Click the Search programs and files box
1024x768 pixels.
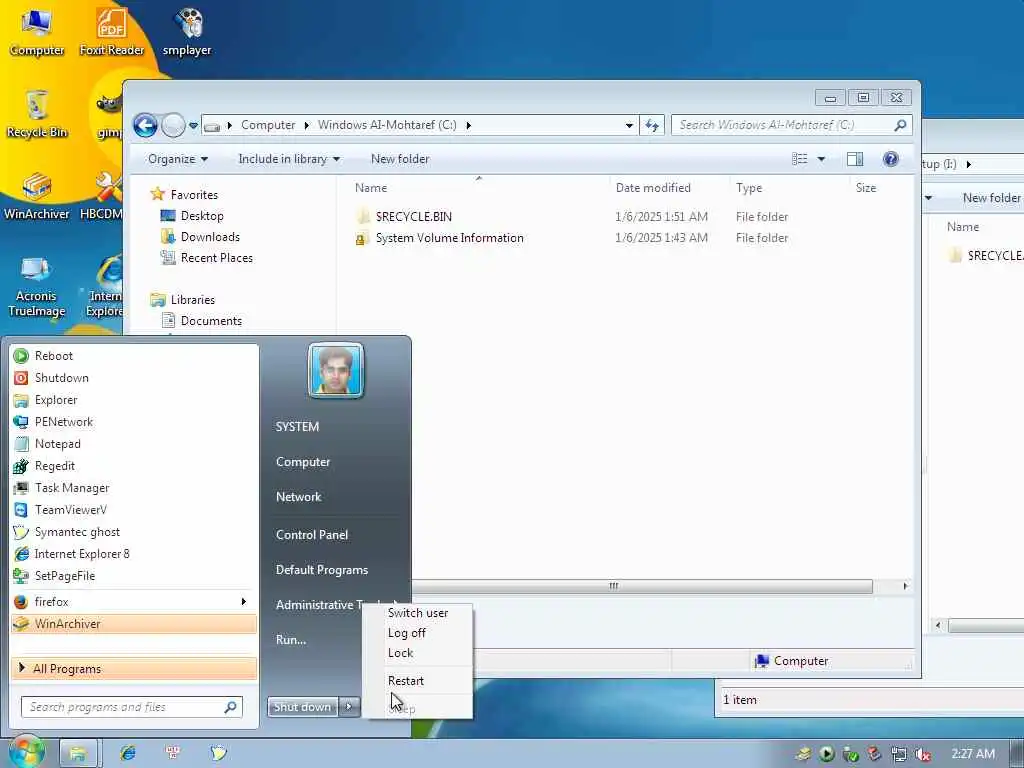coord(132,707)
